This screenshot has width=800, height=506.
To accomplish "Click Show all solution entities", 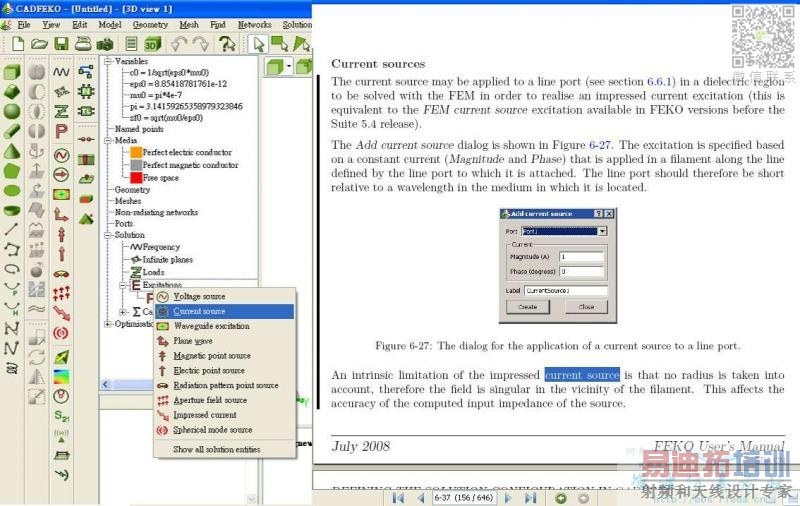I will [224, 449].
